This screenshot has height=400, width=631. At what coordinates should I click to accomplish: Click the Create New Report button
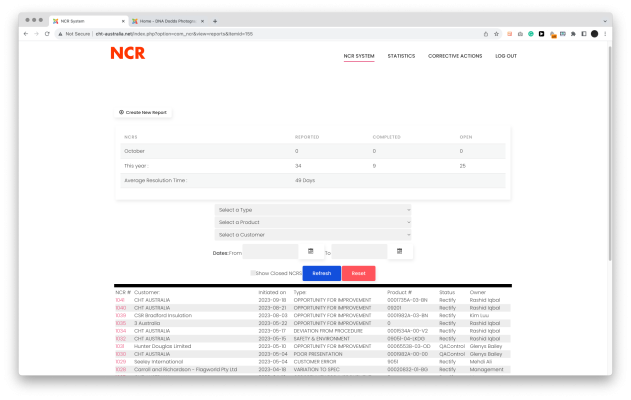144,113
